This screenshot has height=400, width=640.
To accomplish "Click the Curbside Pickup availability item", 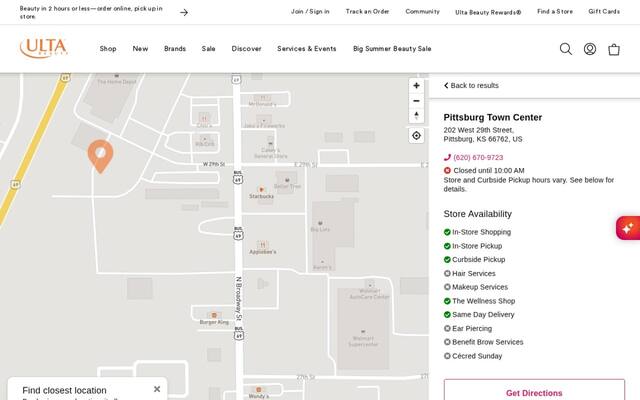I will point(474,260).
